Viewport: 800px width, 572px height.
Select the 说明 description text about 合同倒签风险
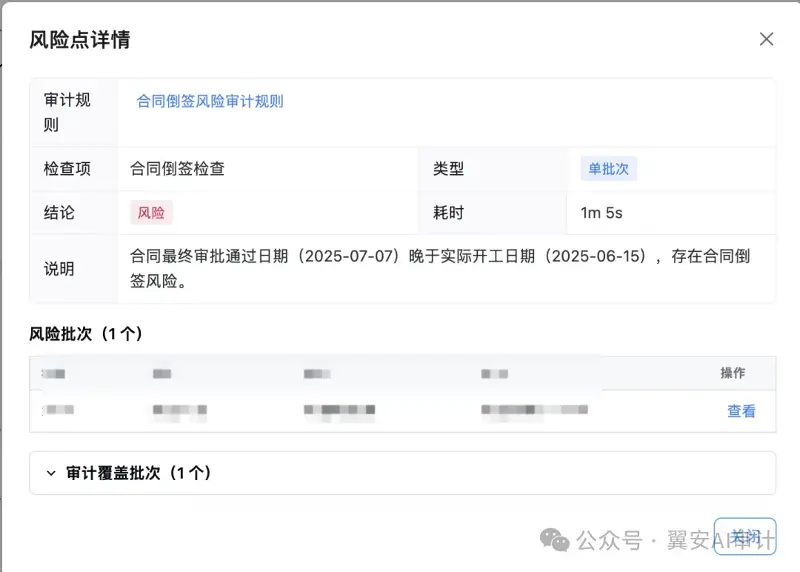click(439, 268)
